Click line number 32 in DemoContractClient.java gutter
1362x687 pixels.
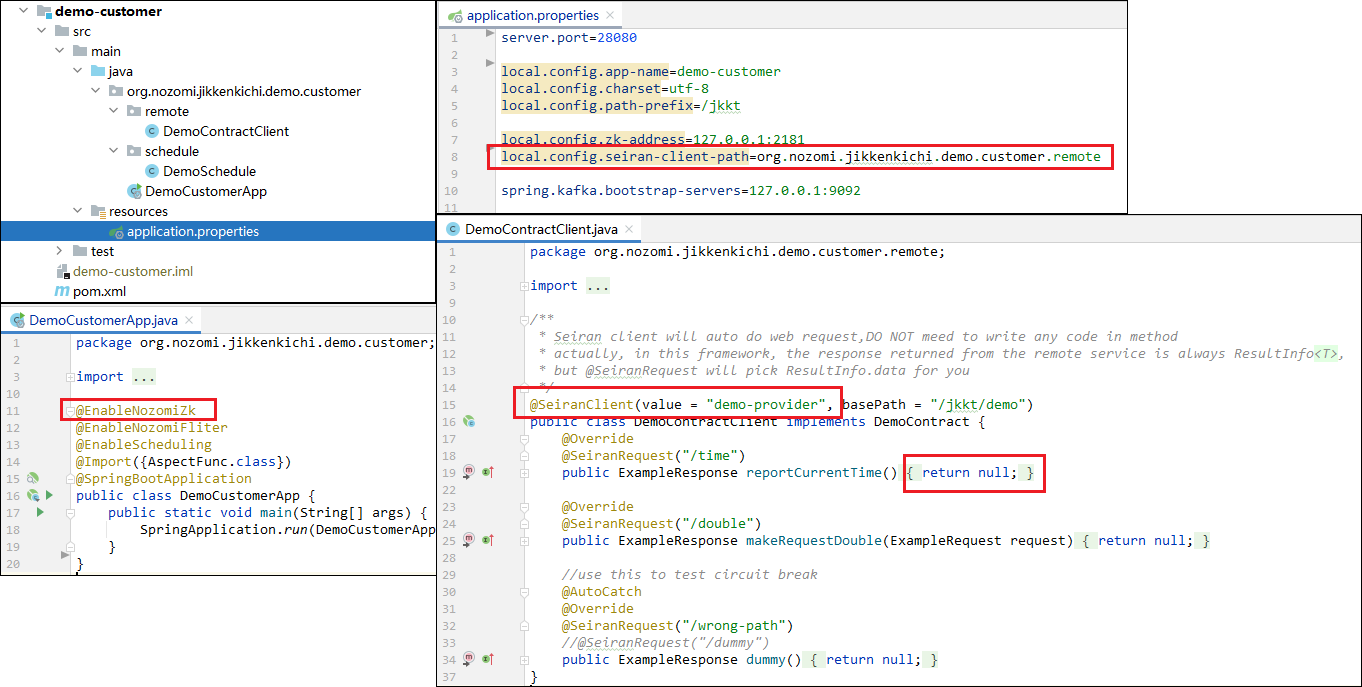click(450, 625)
